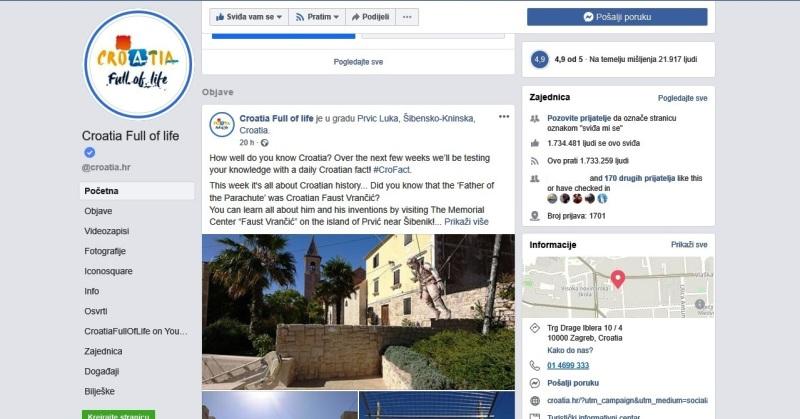Viewport: 800px width, 419px height.
Task: Click the green 'Kreirajte stranicu' button
Action: (118, 415)
